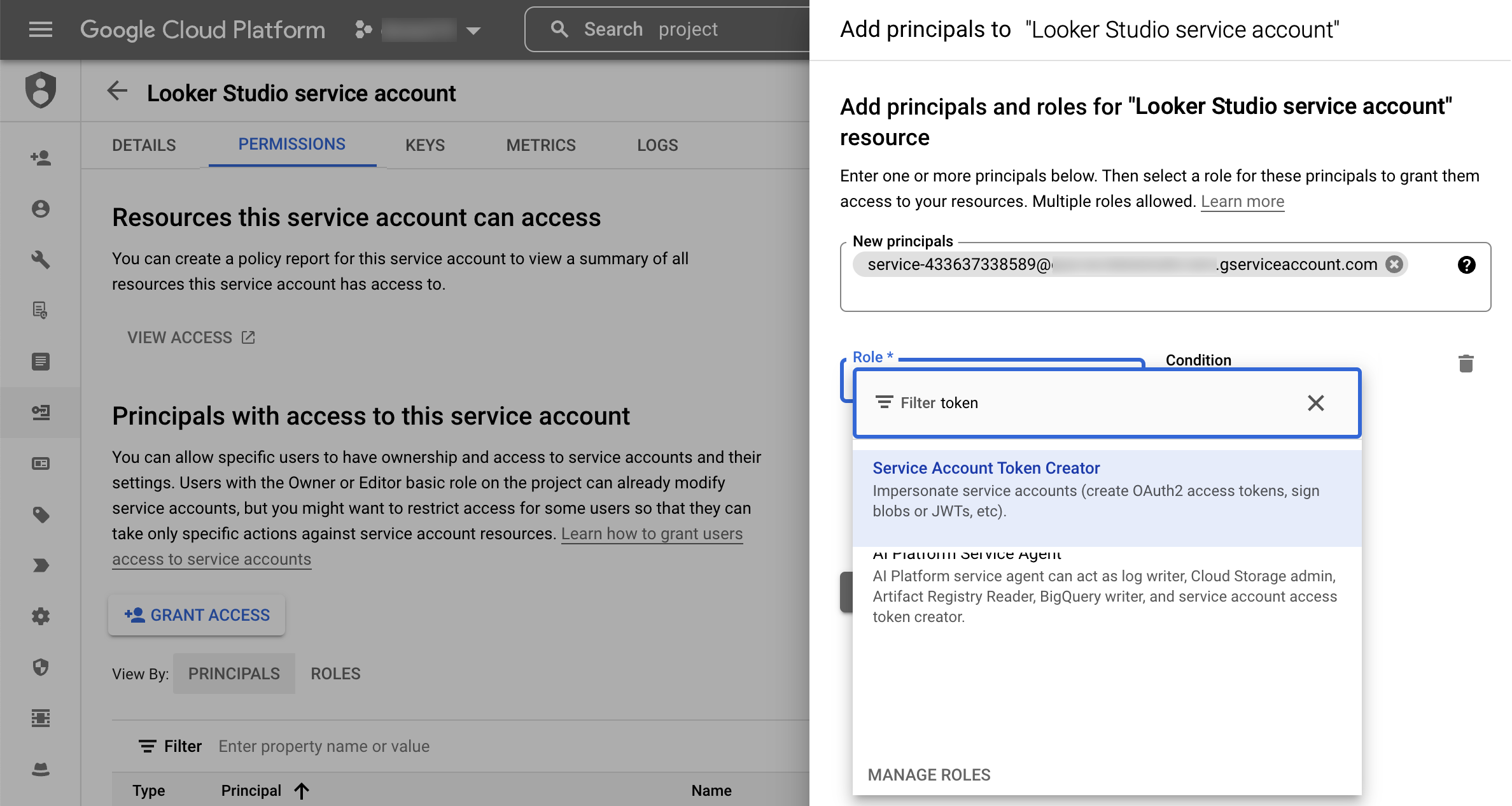1512x806 pixels.
Task: Click the Learn more hyperlink
Action: pos(1243,201)
